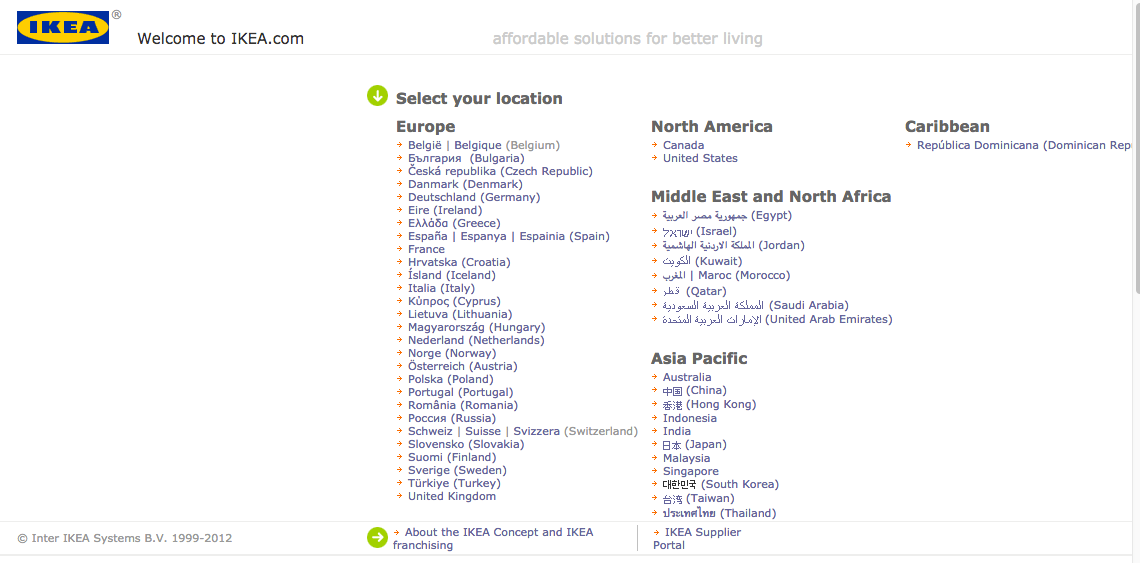Go to Nederland (Netherlands)

click(476, 340)
